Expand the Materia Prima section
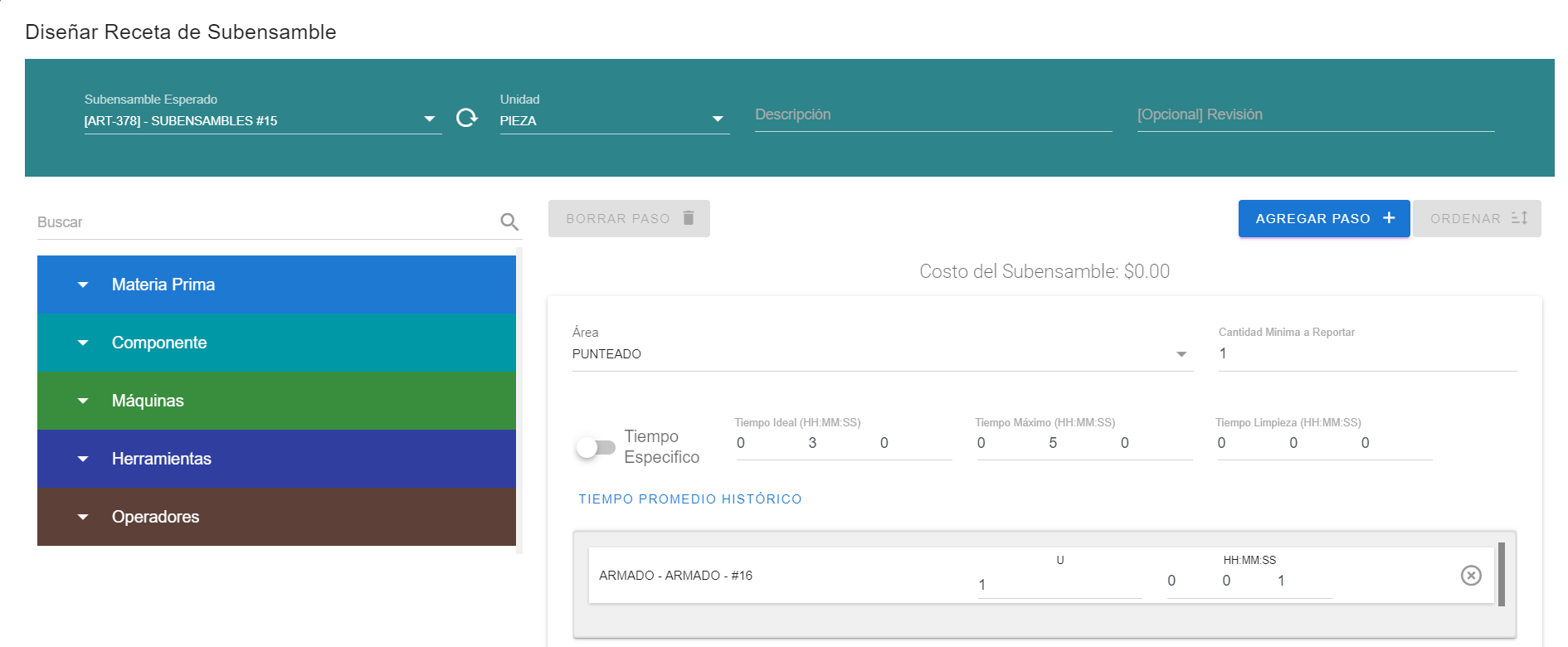Image resolution: width=1568 pixels, height=647 pixels. [x=83, y=285]
